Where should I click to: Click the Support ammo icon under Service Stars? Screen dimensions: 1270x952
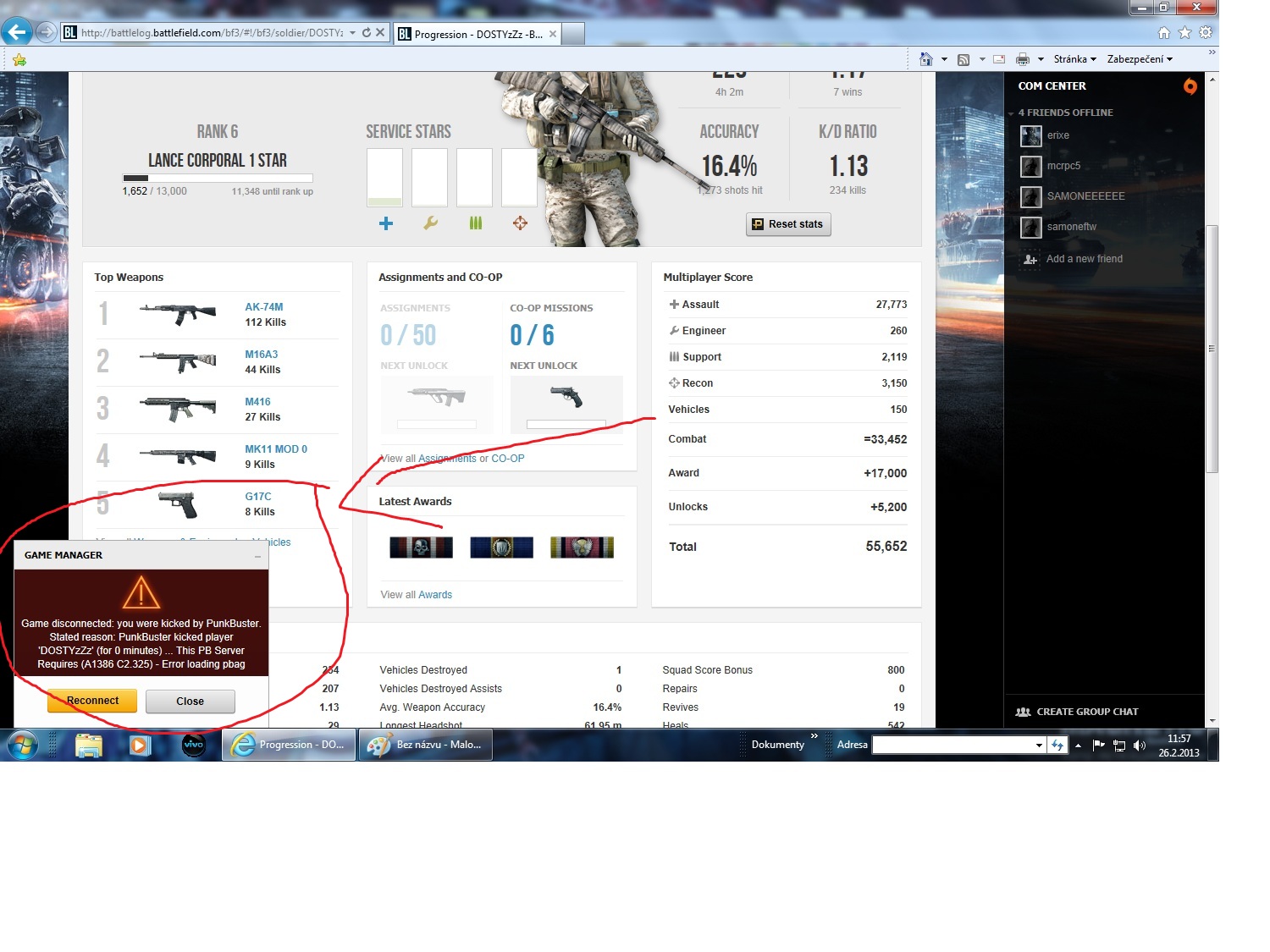click(476, 223)
